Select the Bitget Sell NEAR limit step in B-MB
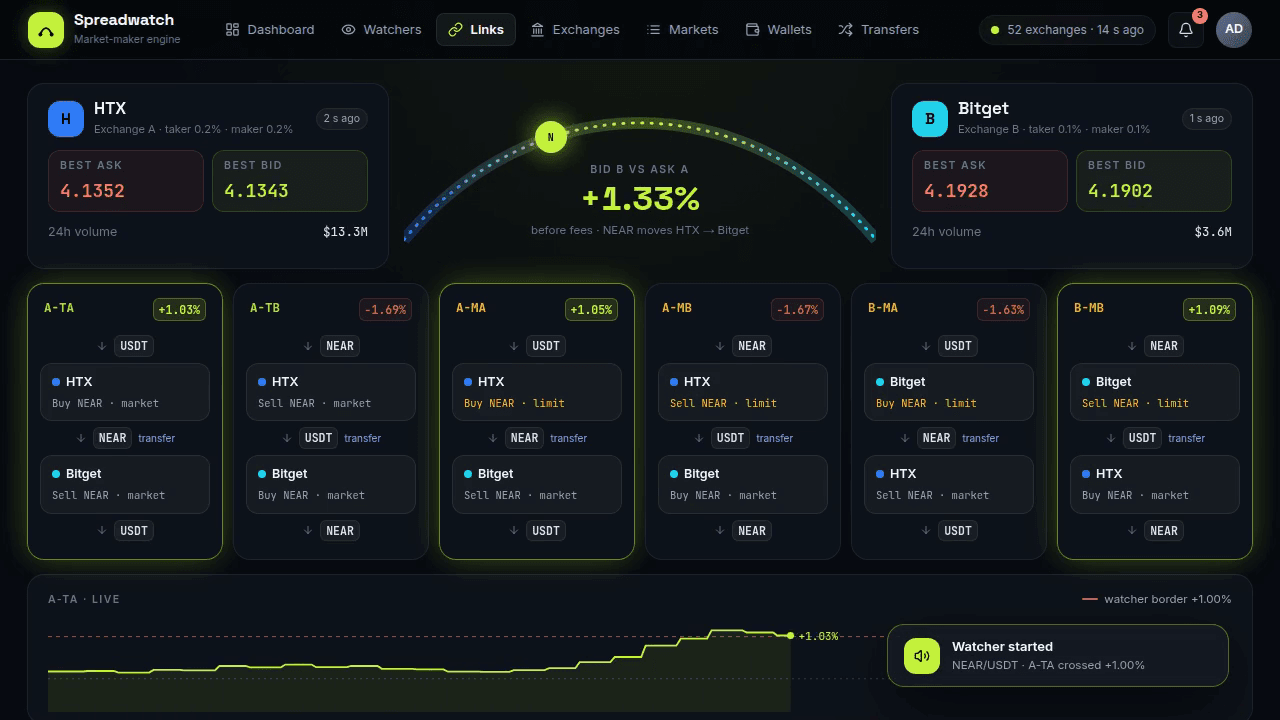Screen dimensions: 1280x720 pyautogui.click(x=1155, y=392)
